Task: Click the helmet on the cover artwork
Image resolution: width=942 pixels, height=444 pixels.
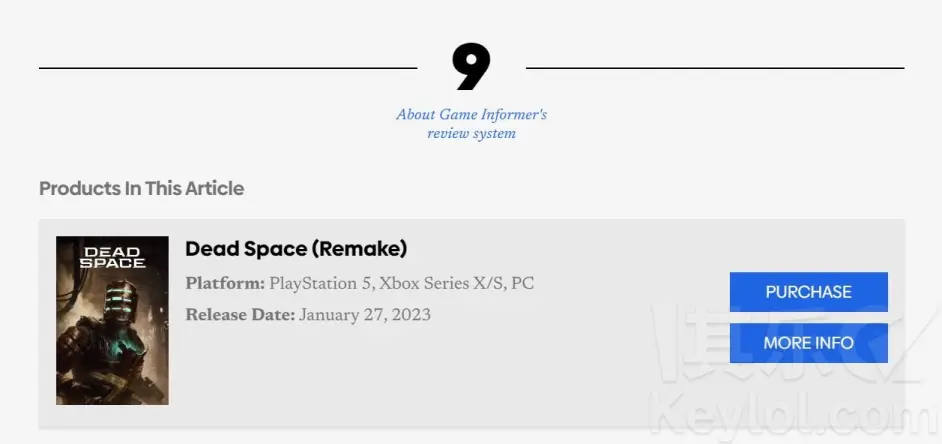Action: point(120,300)
